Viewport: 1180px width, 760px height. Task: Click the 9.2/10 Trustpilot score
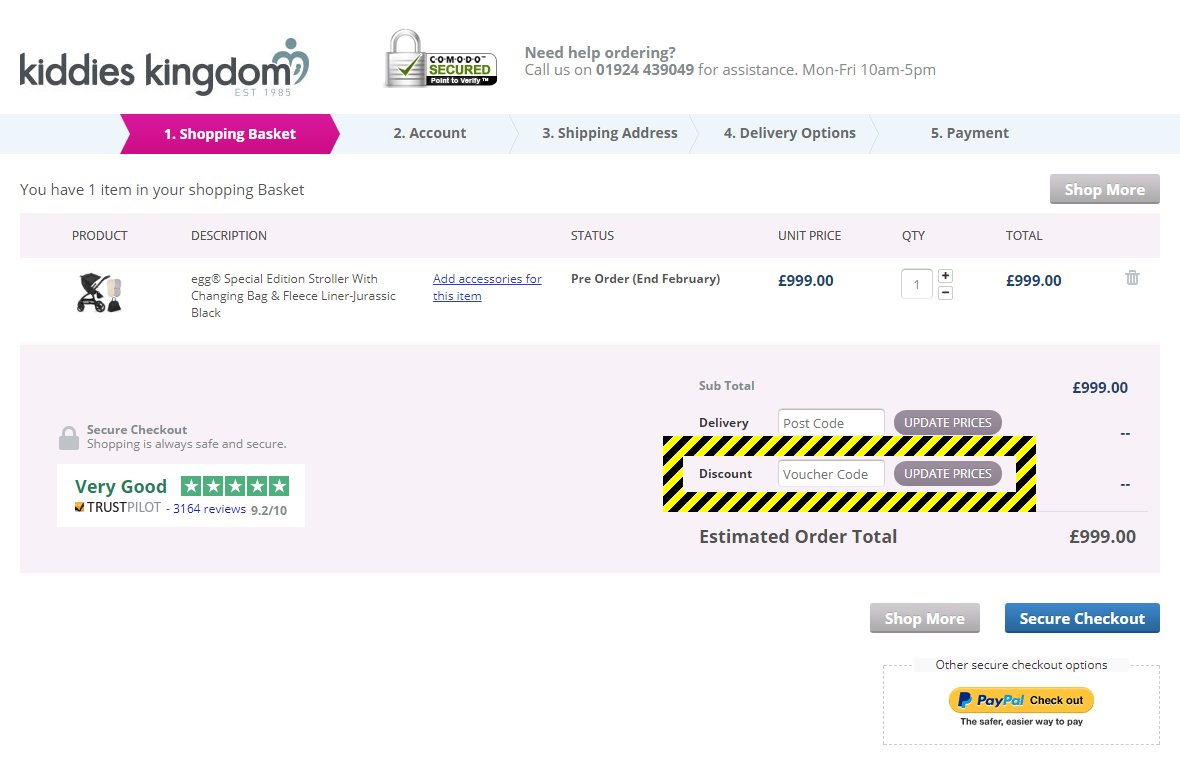coord(269,510)
